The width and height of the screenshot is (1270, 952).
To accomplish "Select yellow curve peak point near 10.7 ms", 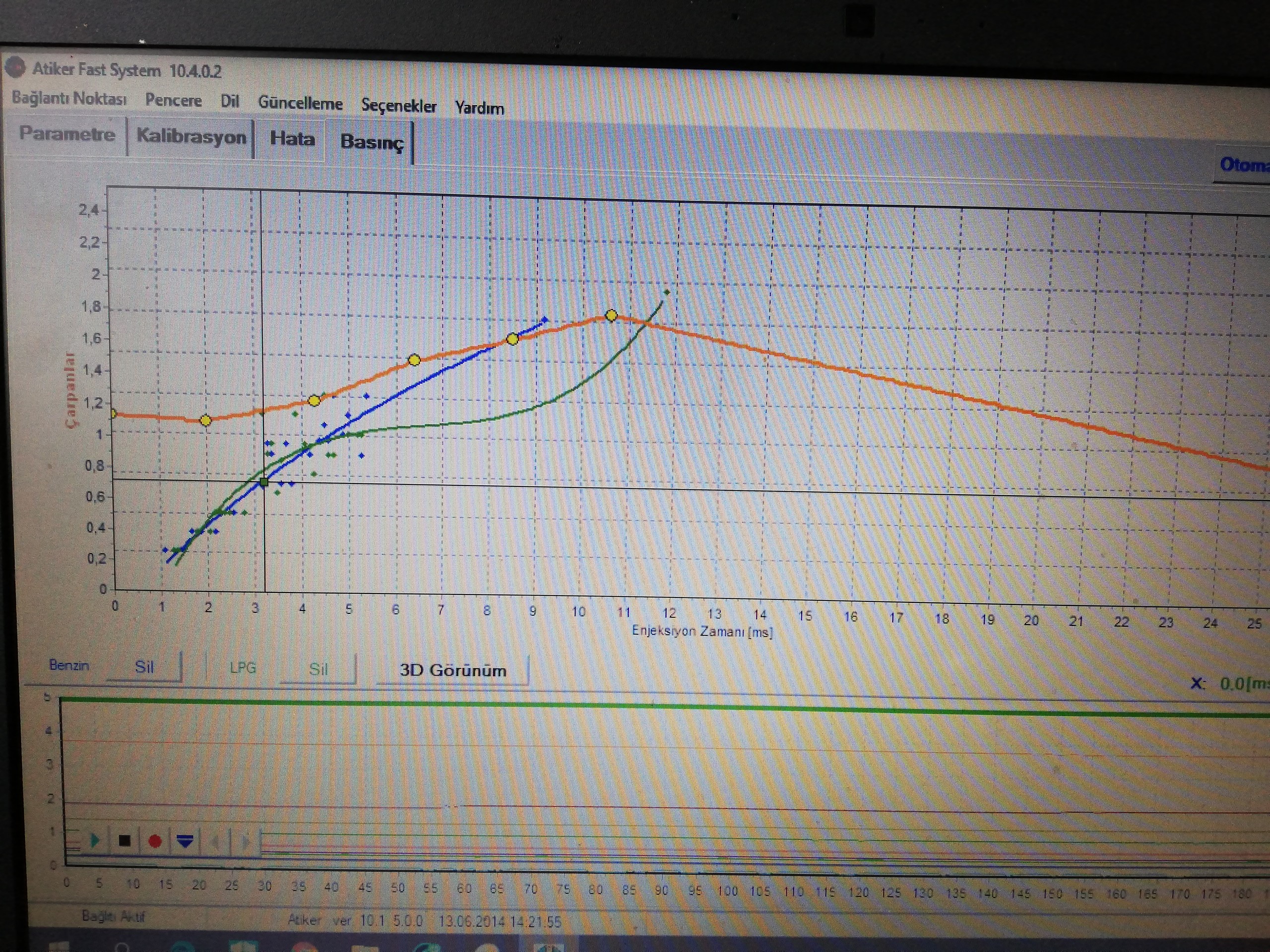I will click(612, 315).
